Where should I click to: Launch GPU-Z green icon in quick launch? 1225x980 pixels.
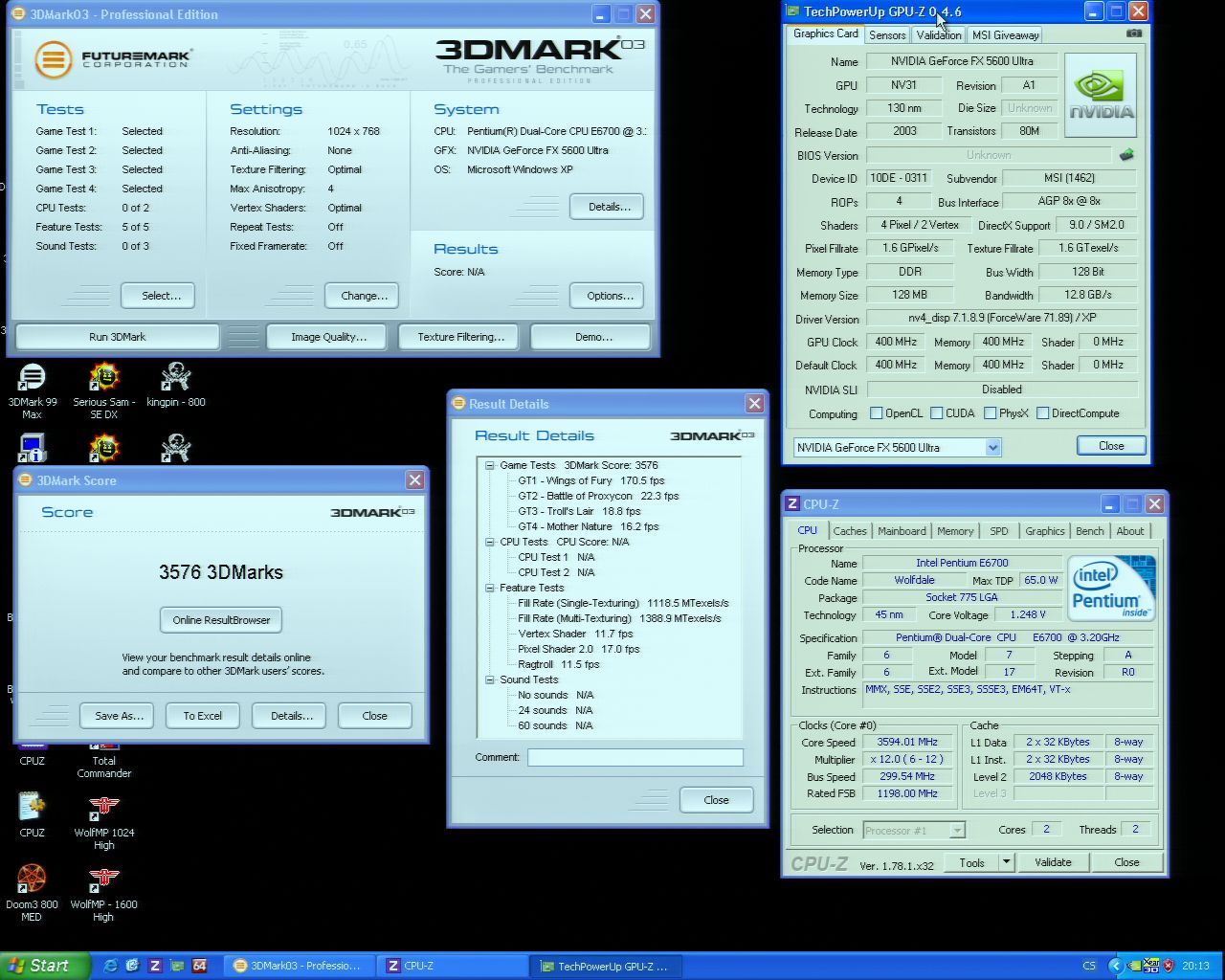177,966
